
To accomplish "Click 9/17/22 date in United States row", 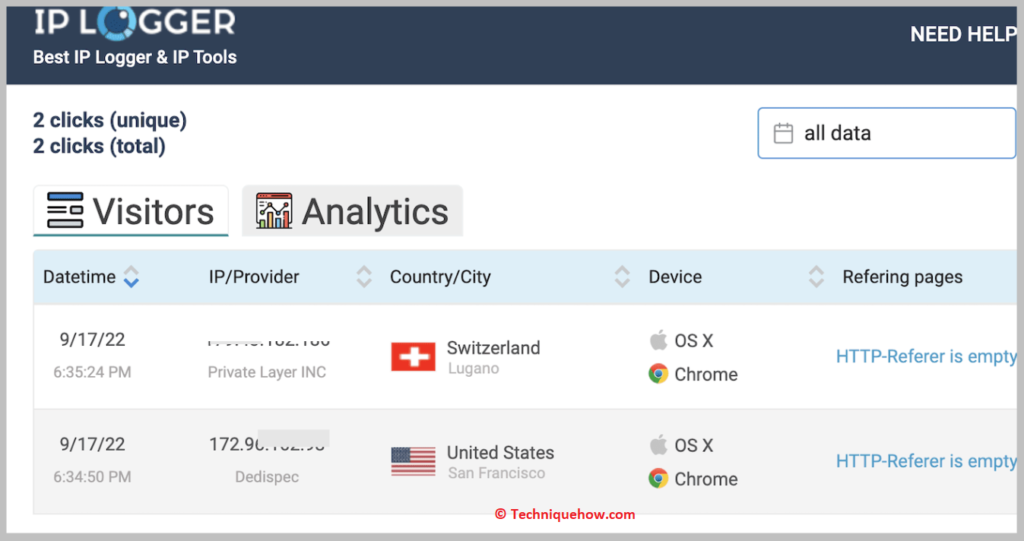I will coord(92,444).
